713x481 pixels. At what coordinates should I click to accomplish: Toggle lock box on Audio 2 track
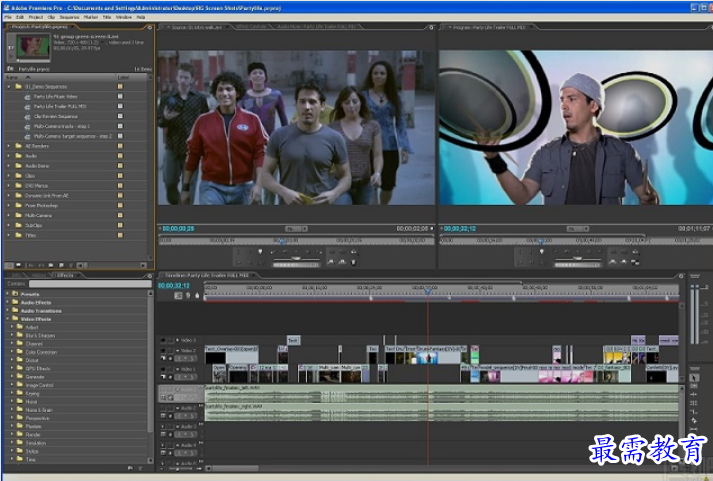171,408
